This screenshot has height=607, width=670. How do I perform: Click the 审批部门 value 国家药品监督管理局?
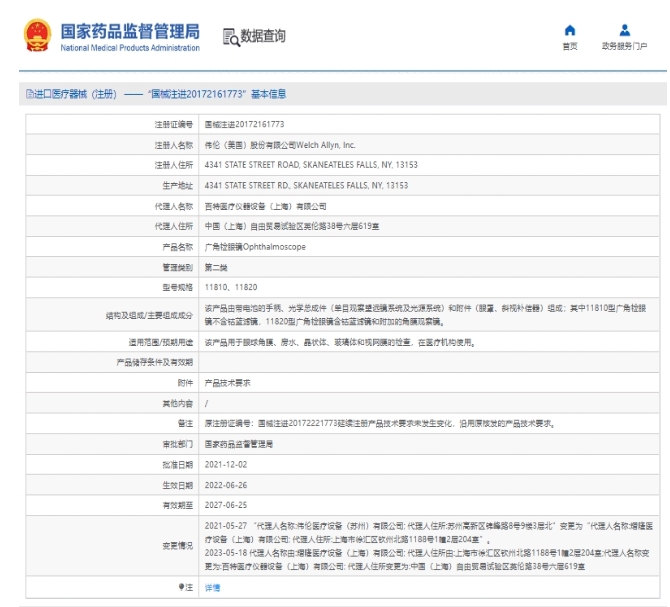[238, 443]
